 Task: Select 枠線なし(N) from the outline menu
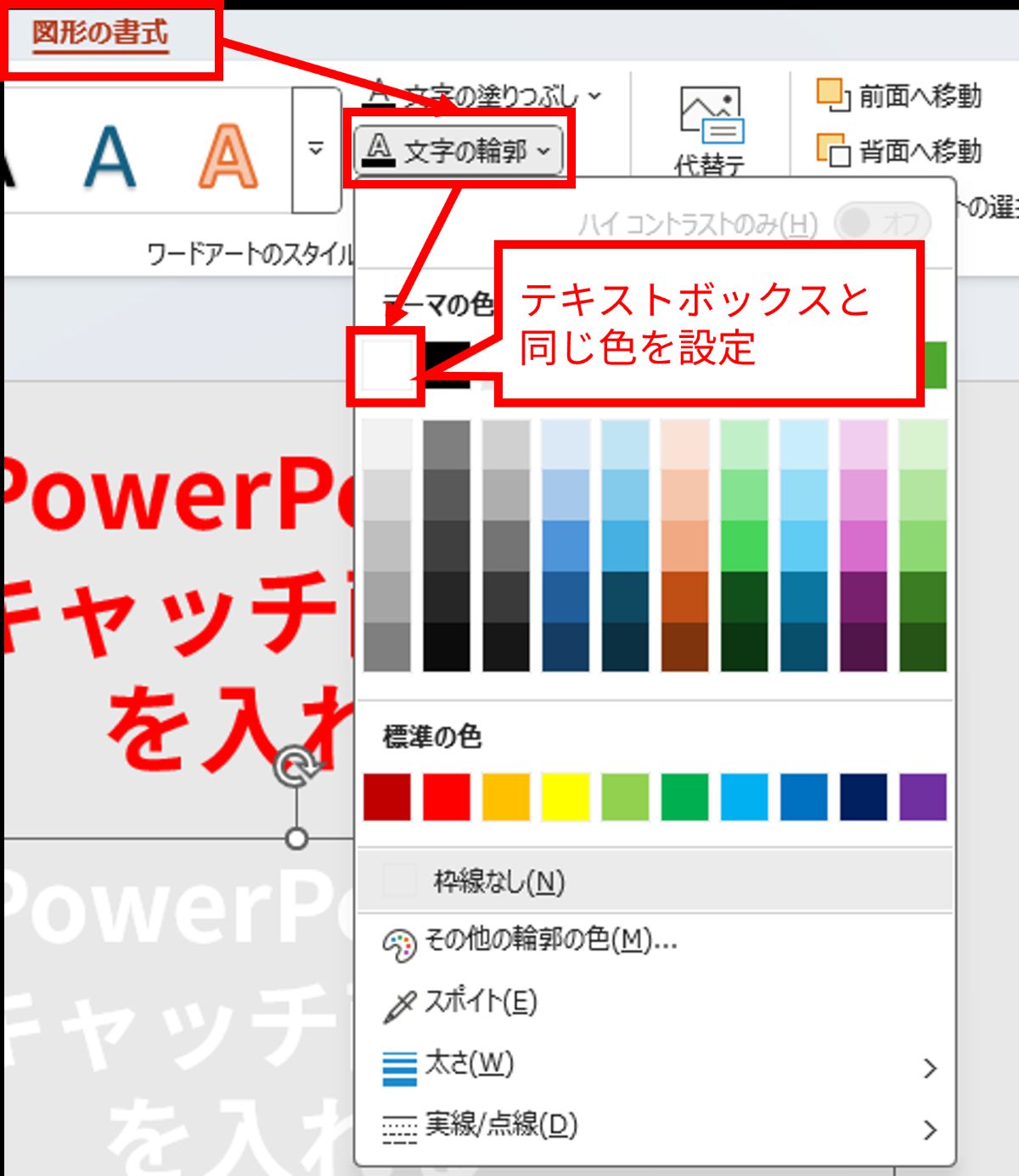(x=498, y=882)
